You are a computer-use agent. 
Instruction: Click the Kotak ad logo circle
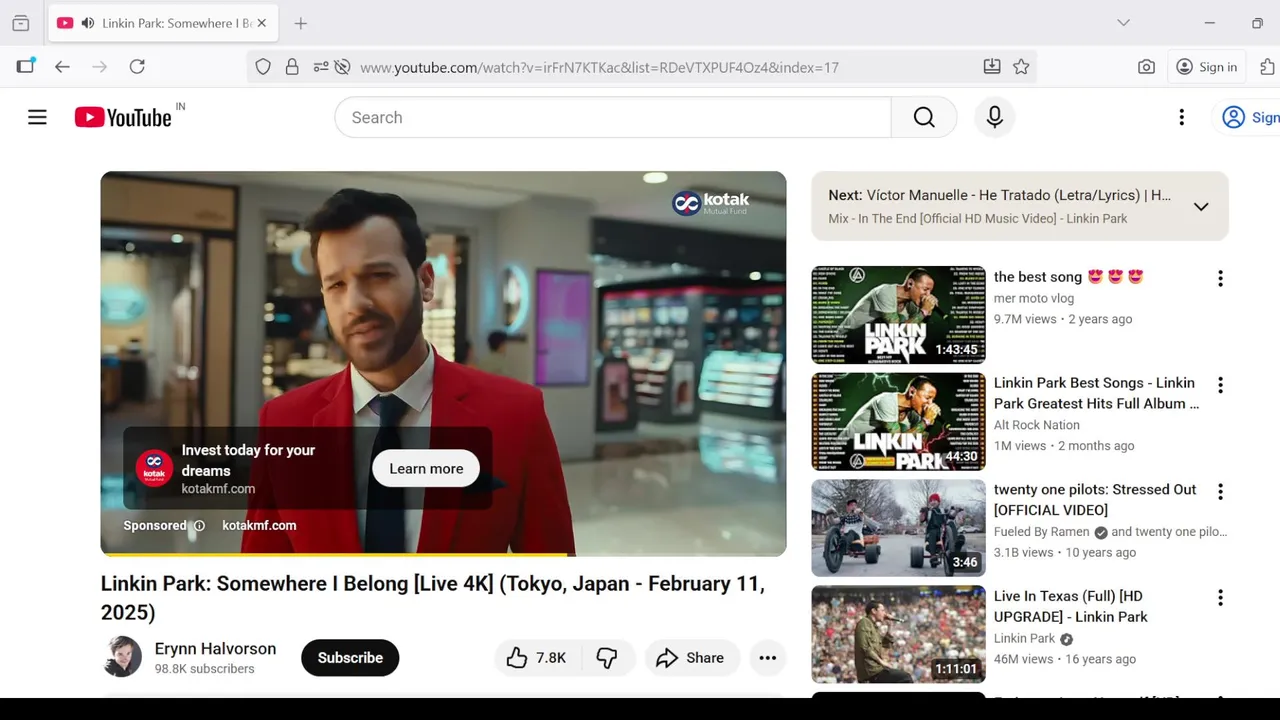(154, 468)
